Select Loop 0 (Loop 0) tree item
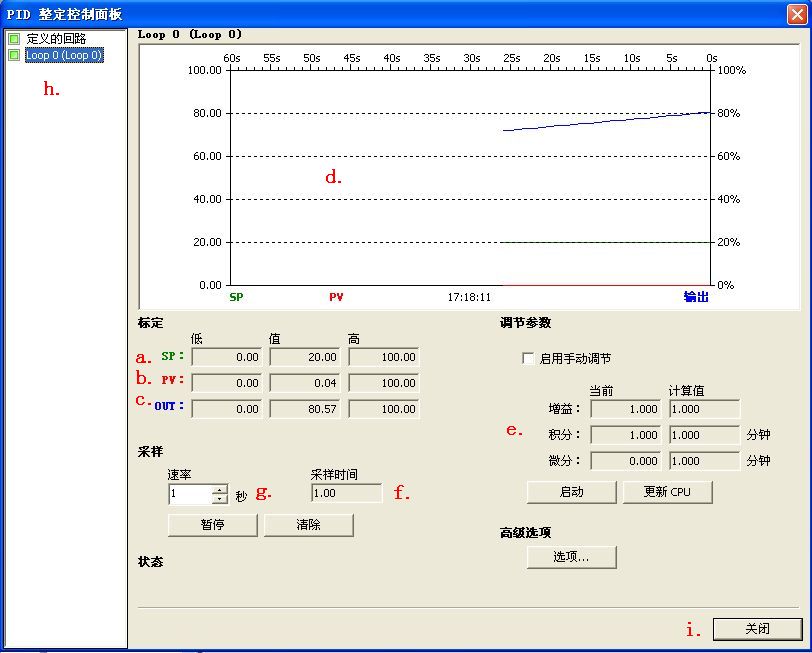The width and height of the screenshot is (812, 653). 64,55
